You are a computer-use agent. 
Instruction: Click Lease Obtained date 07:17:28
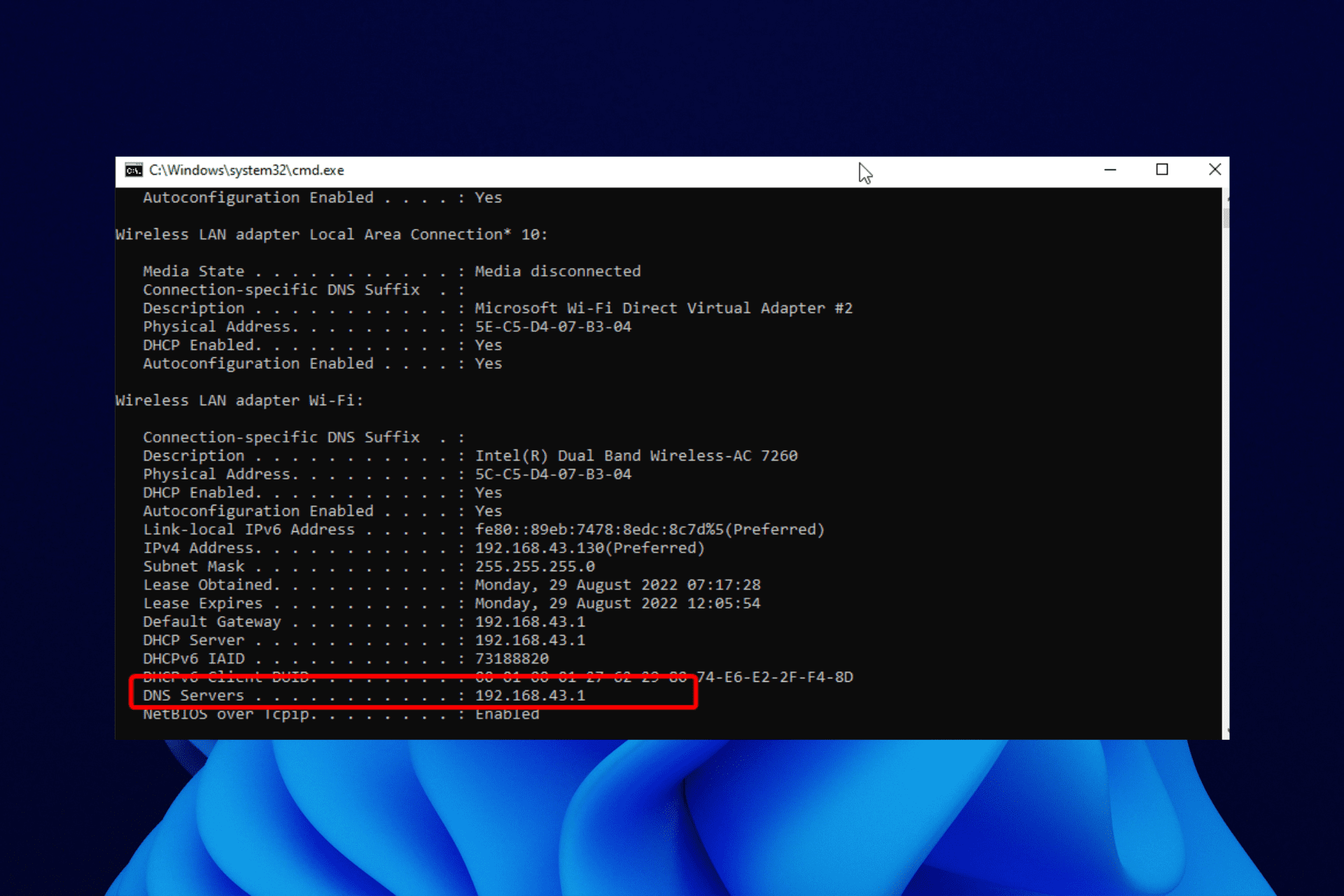point(617,585)
